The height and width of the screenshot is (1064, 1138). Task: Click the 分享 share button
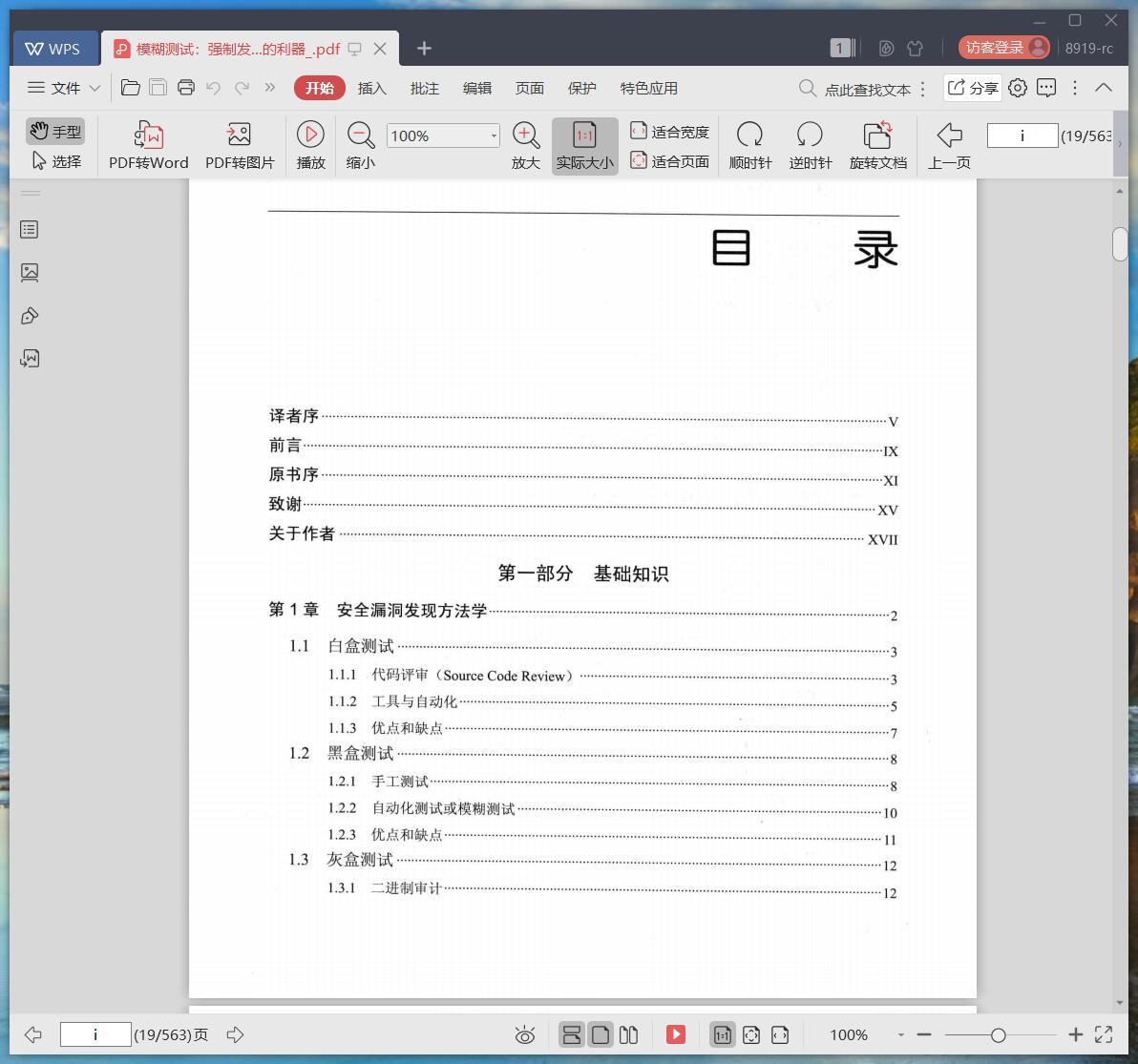973,88
